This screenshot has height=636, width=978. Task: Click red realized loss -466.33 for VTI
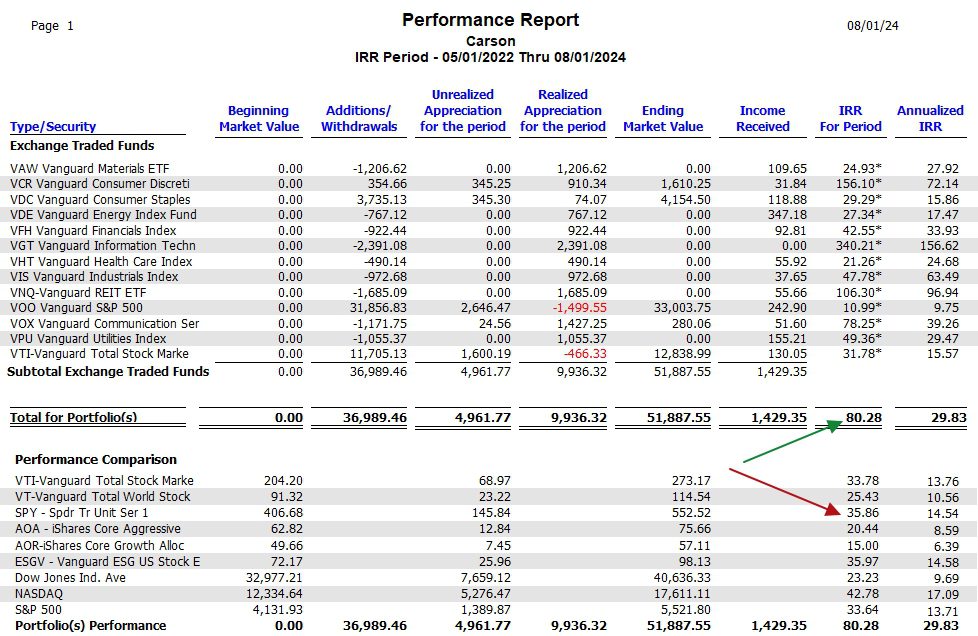[585, 354]
